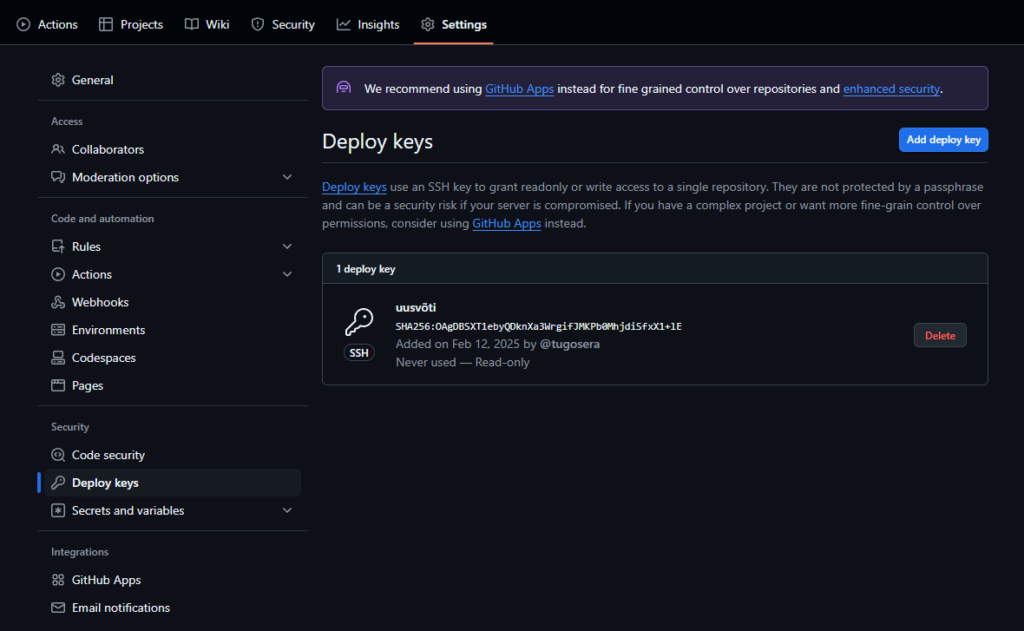1024x631 pixels.
Task: Expand the Secrets and variables chevron
Action: [287, 510]
